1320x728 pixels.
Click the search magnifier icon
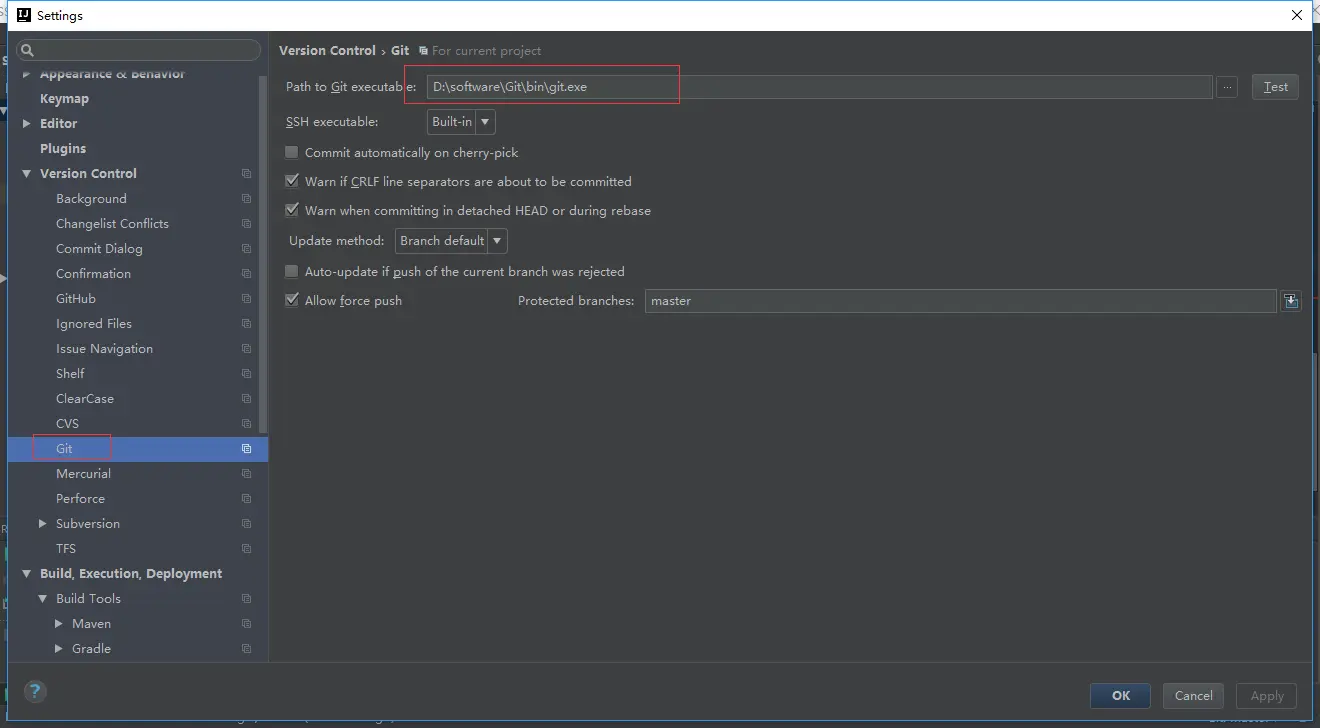pyautogui.click(x=27, y=50)
